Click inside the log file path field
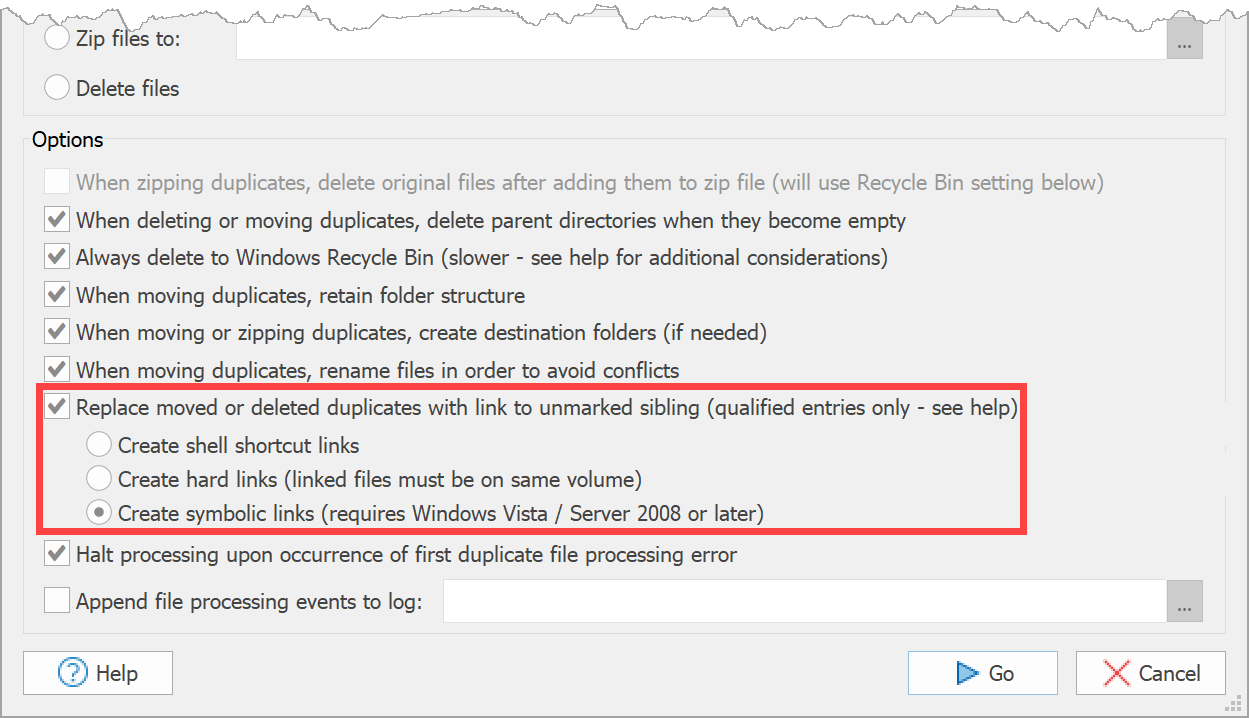Image resolution: width=1249 pixels, height=718 pixels. click(800, 600)
